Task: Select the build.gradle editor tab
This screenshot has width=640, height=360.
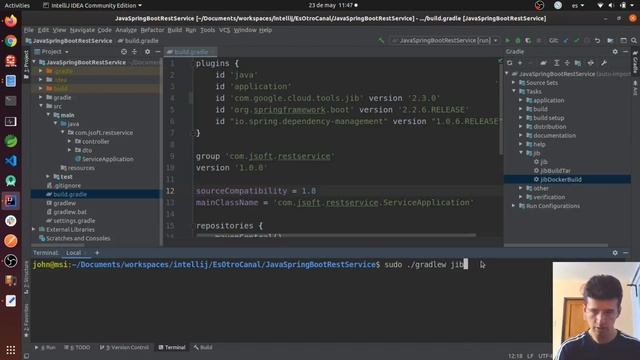Action: tap(190, 52)
